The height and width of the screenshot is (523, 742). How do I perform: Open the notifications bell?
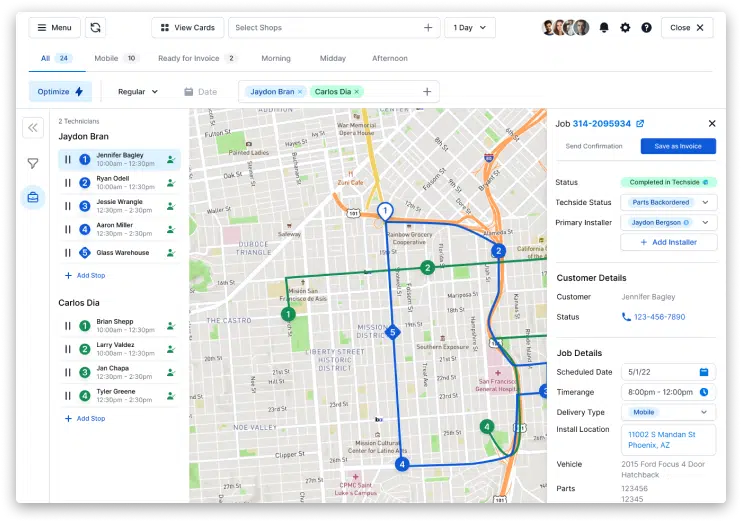604,28
